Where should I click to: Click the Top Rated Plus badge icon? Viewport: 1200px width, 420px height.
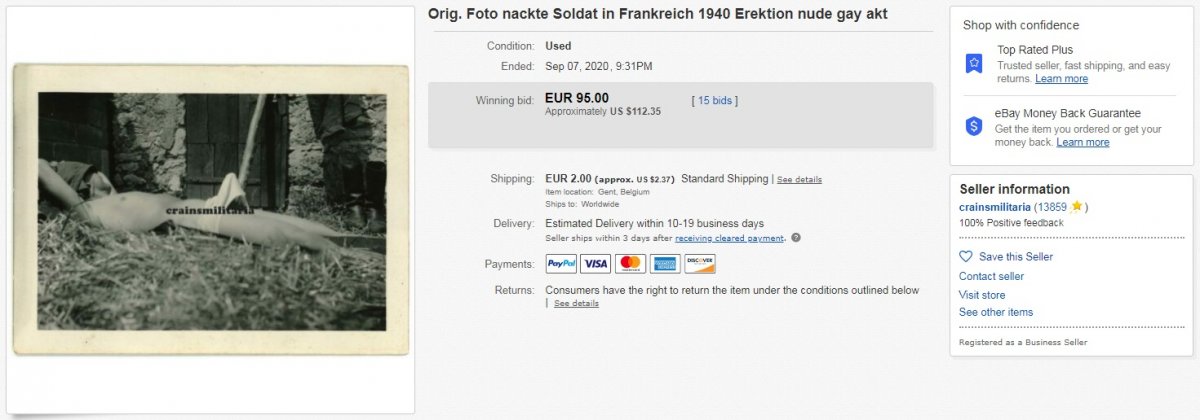coord(974,63)
